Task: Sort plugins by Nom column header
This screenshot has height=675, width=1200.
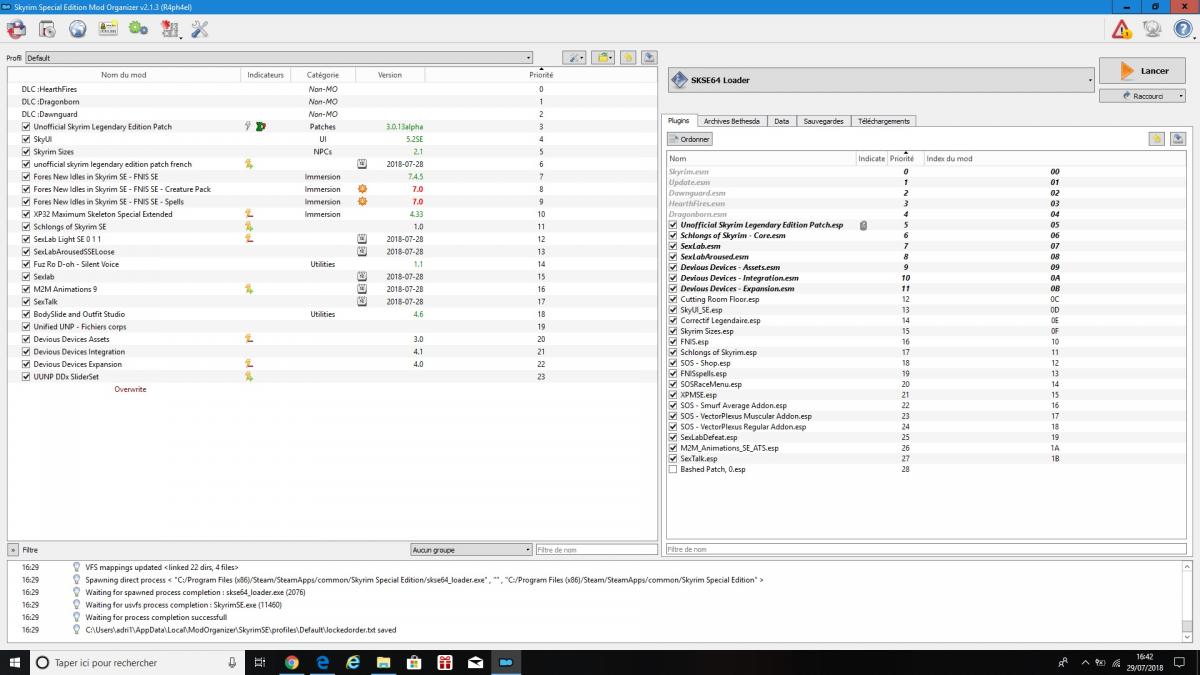Action: click(761, 158)
